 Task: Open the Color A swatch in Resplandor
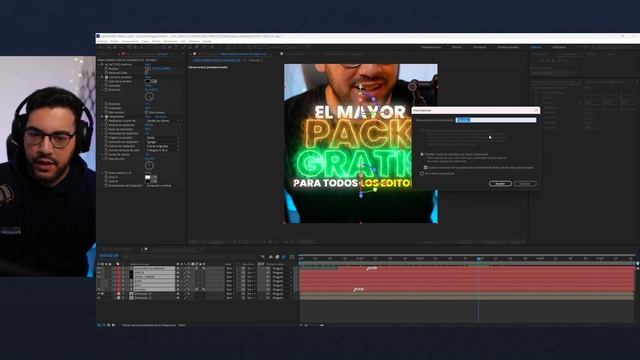tap(148, 177)
